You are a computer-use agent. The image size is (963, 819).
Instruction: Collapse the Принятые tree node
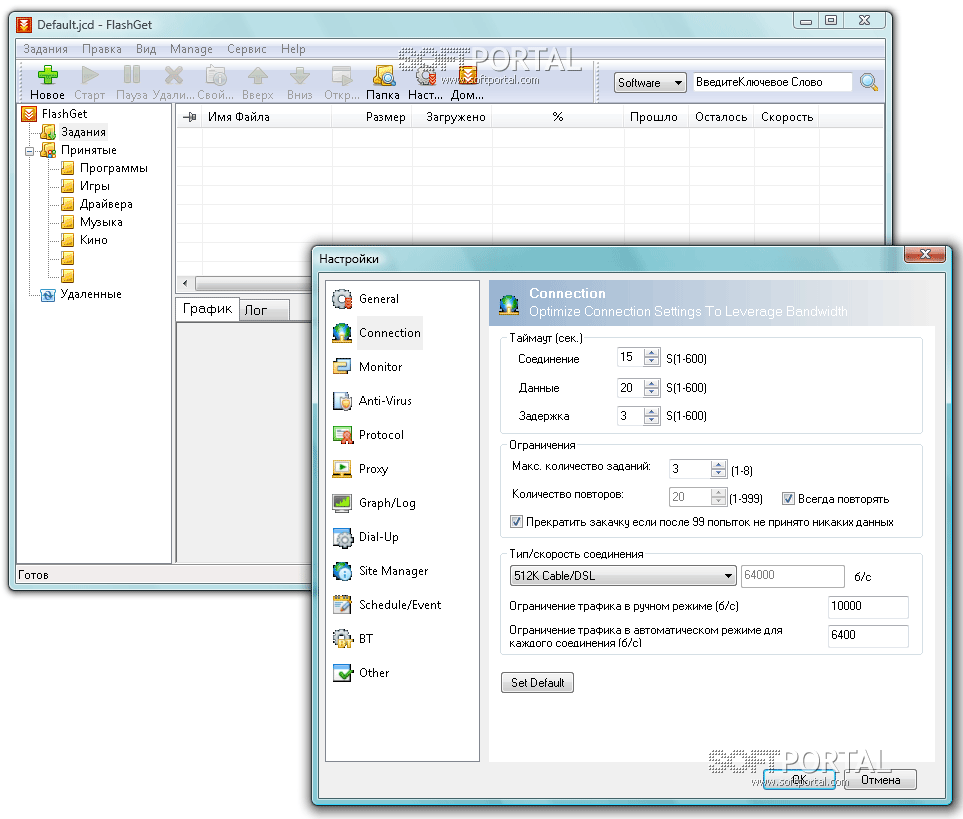29,150
